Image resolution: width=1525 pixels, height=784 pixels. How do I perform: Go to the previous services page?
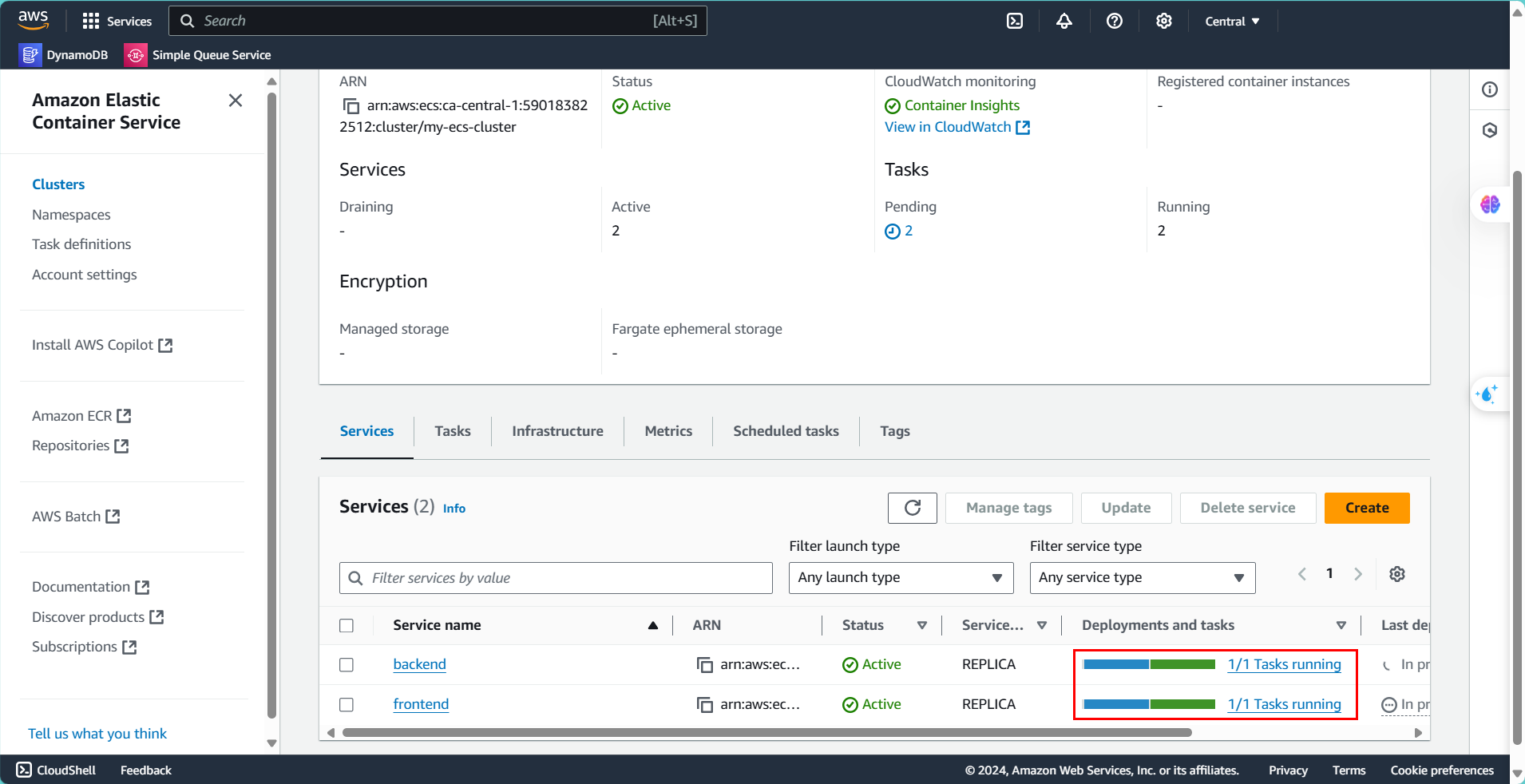pyautogui.click(x=1302, y=574)
